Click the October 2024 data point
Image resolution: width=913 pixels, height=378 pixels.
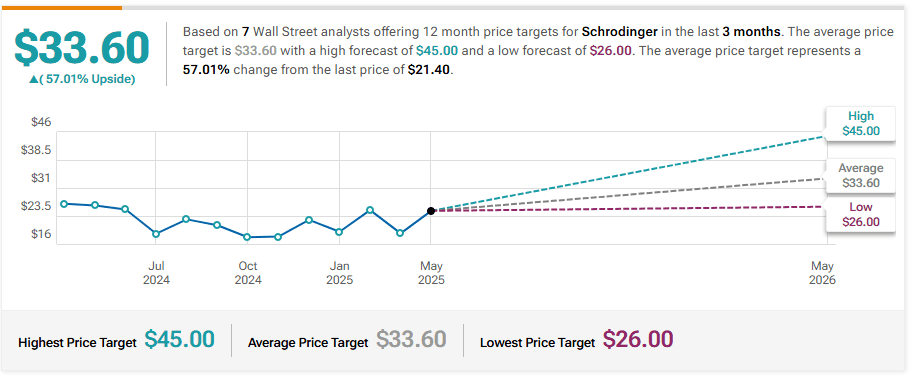tap(247, 237)
